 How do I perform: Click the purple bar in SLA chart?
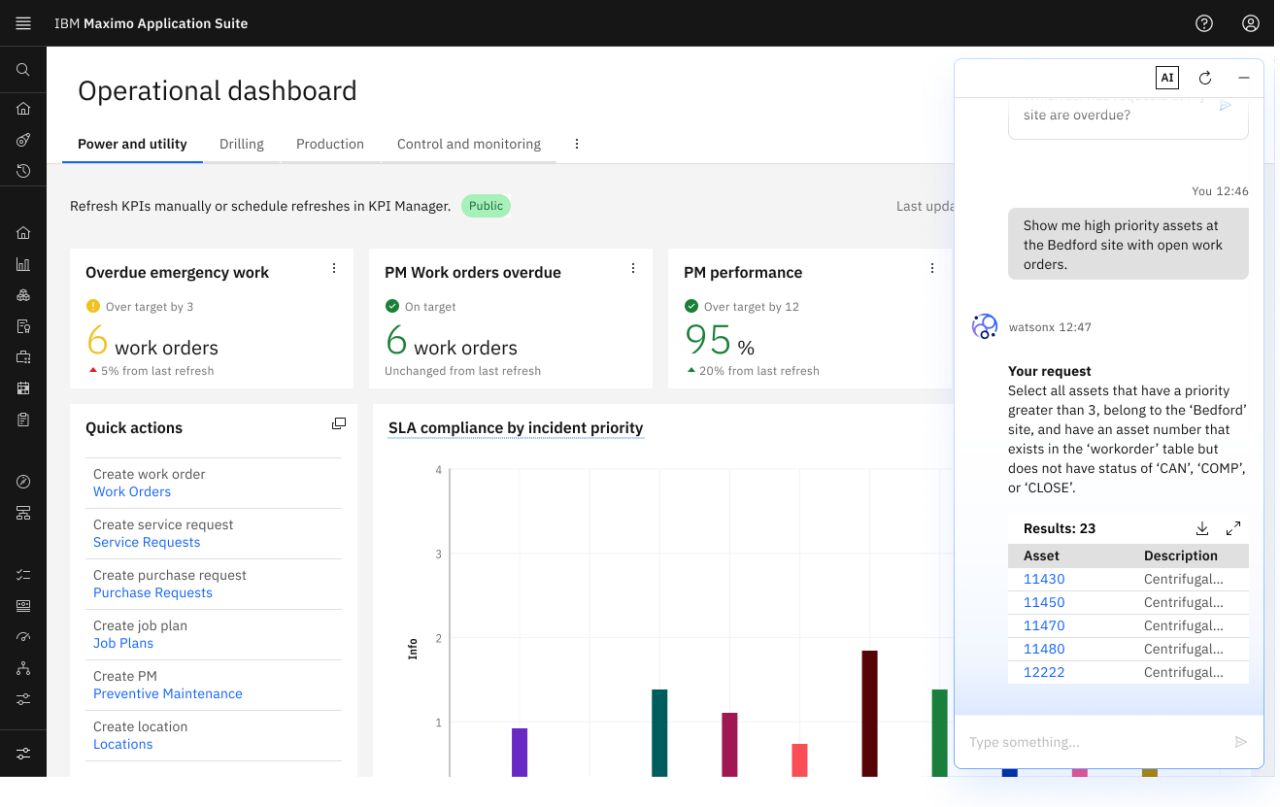pos(519,752)
